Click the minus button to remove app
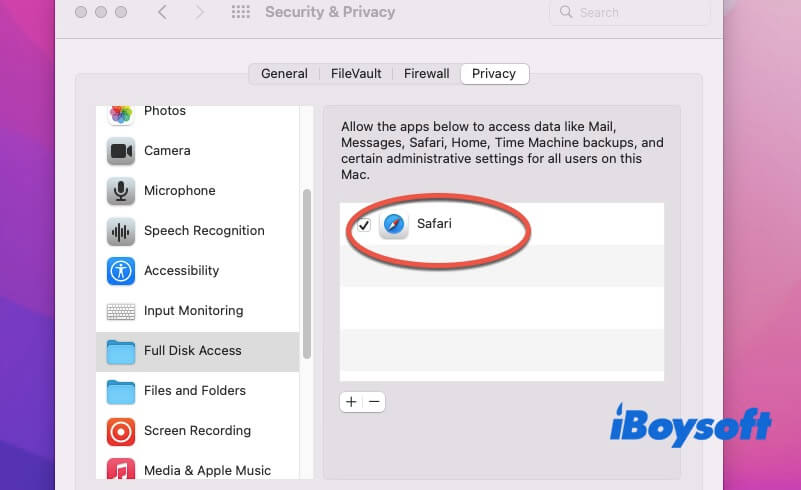Image resolution: width=801 pixels, height=490 pixels. 374,402
